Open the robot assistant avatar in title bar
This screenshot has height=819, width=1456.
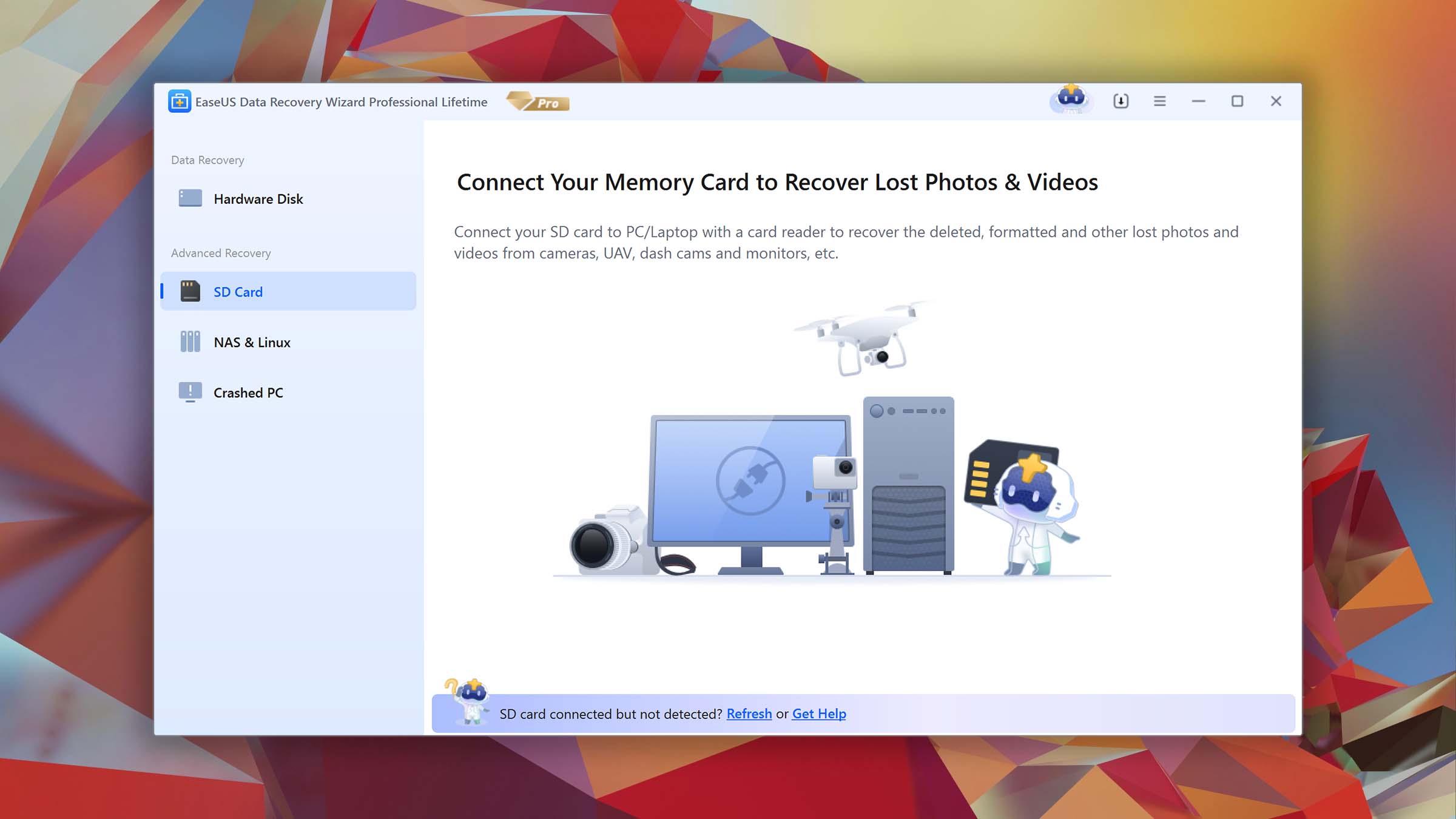click(x=1071, y=100)
